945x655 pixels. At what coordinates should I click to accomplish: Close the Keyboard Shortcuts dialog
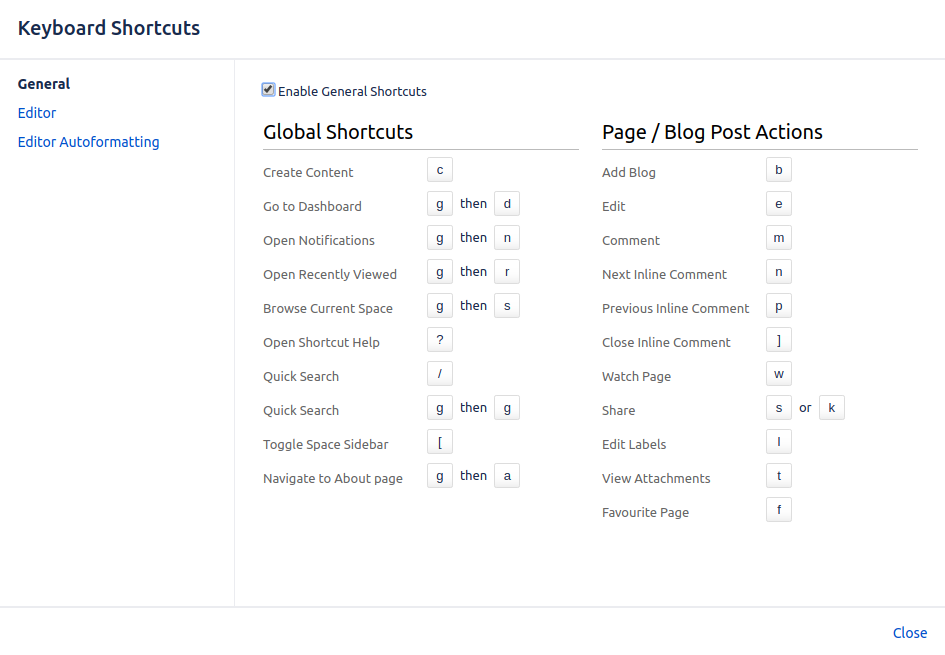coord(909,633)
